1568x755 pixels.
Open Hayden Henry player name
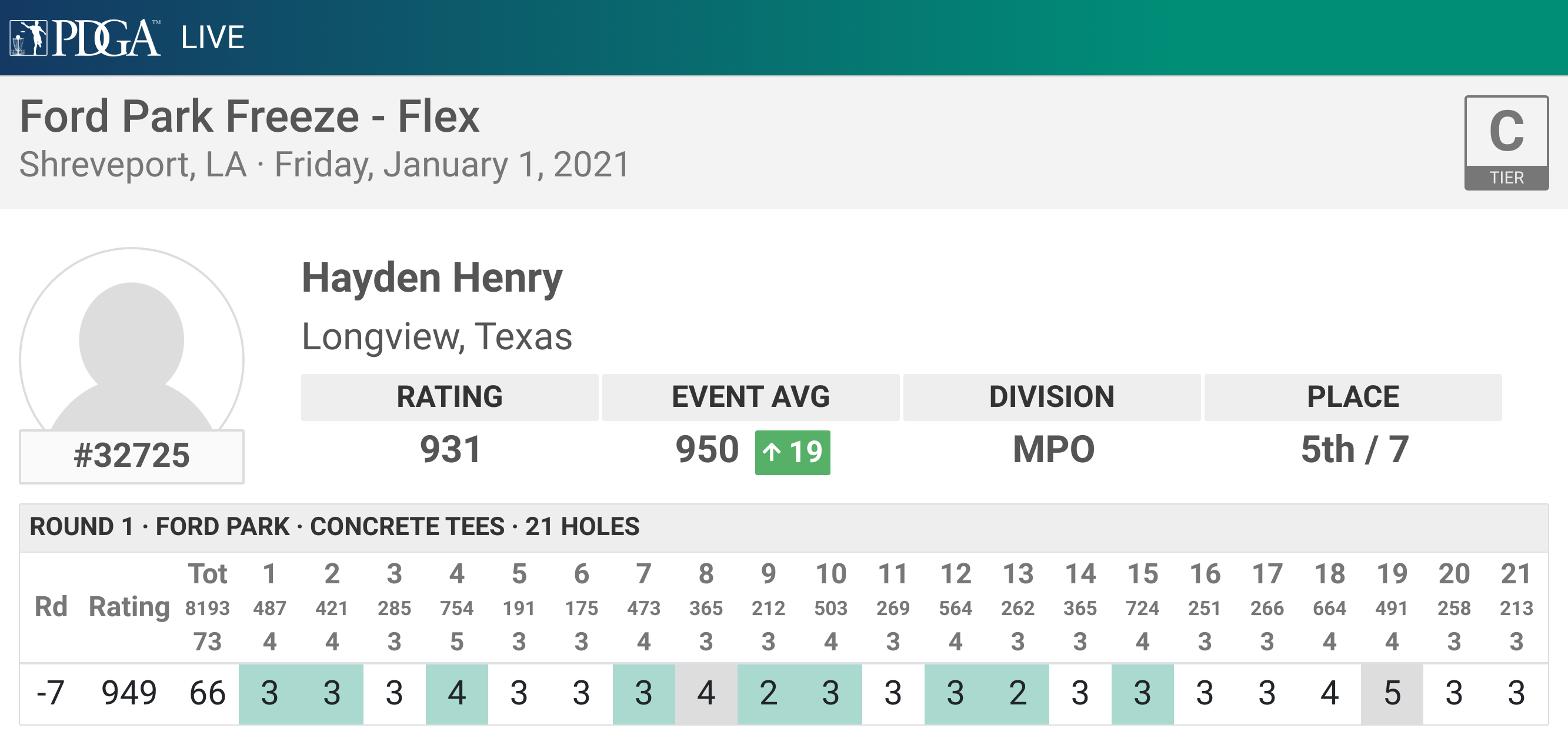coord(432,278)
